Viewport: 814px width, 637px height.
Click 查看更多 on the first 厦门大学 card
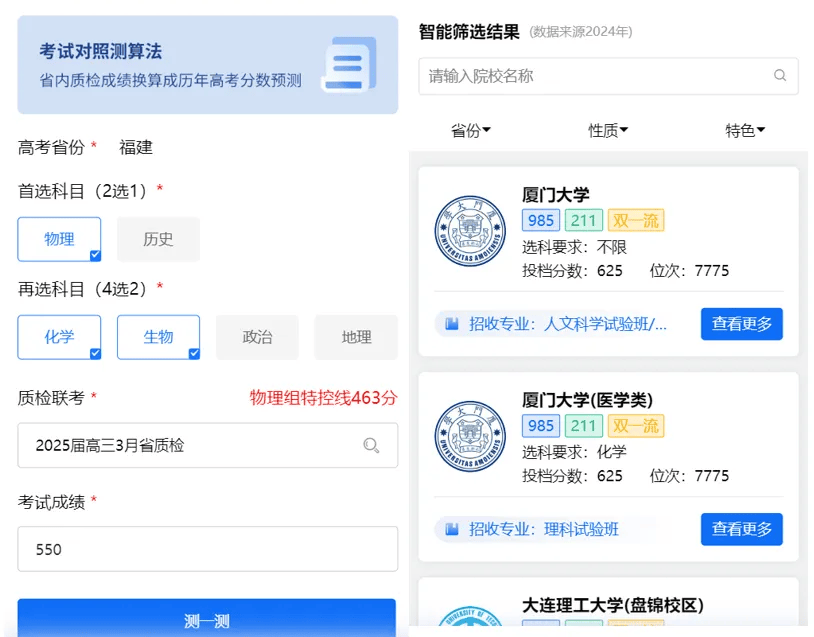coord(741,324)
